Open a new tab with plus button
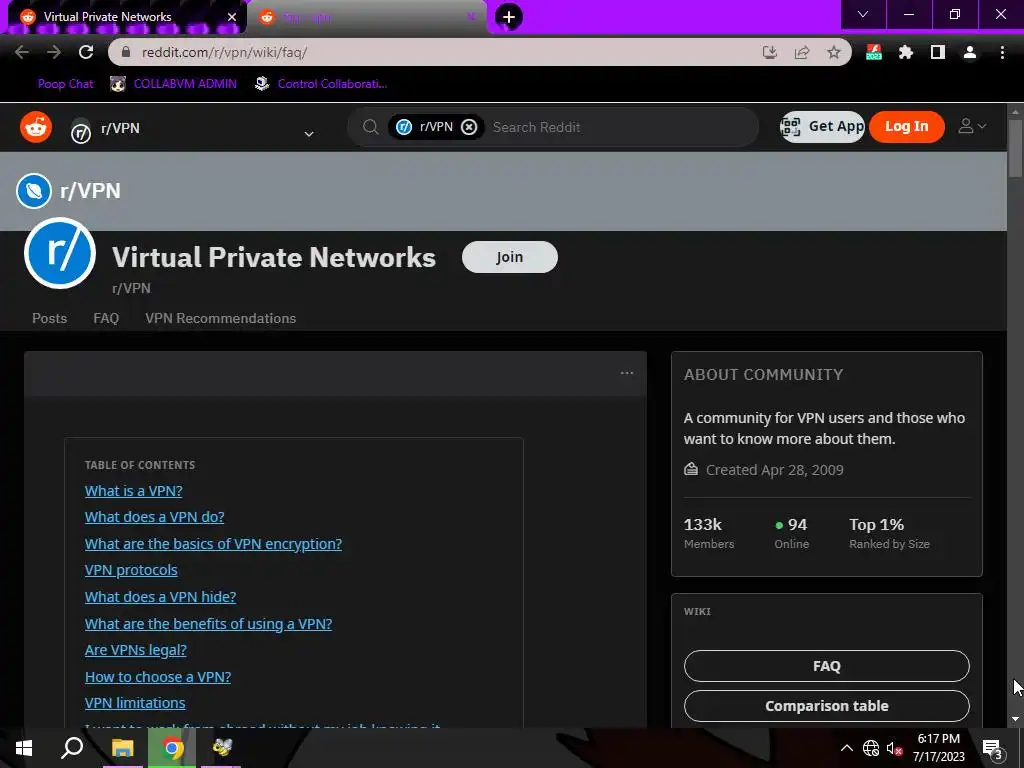 click(x=509, y=17)
